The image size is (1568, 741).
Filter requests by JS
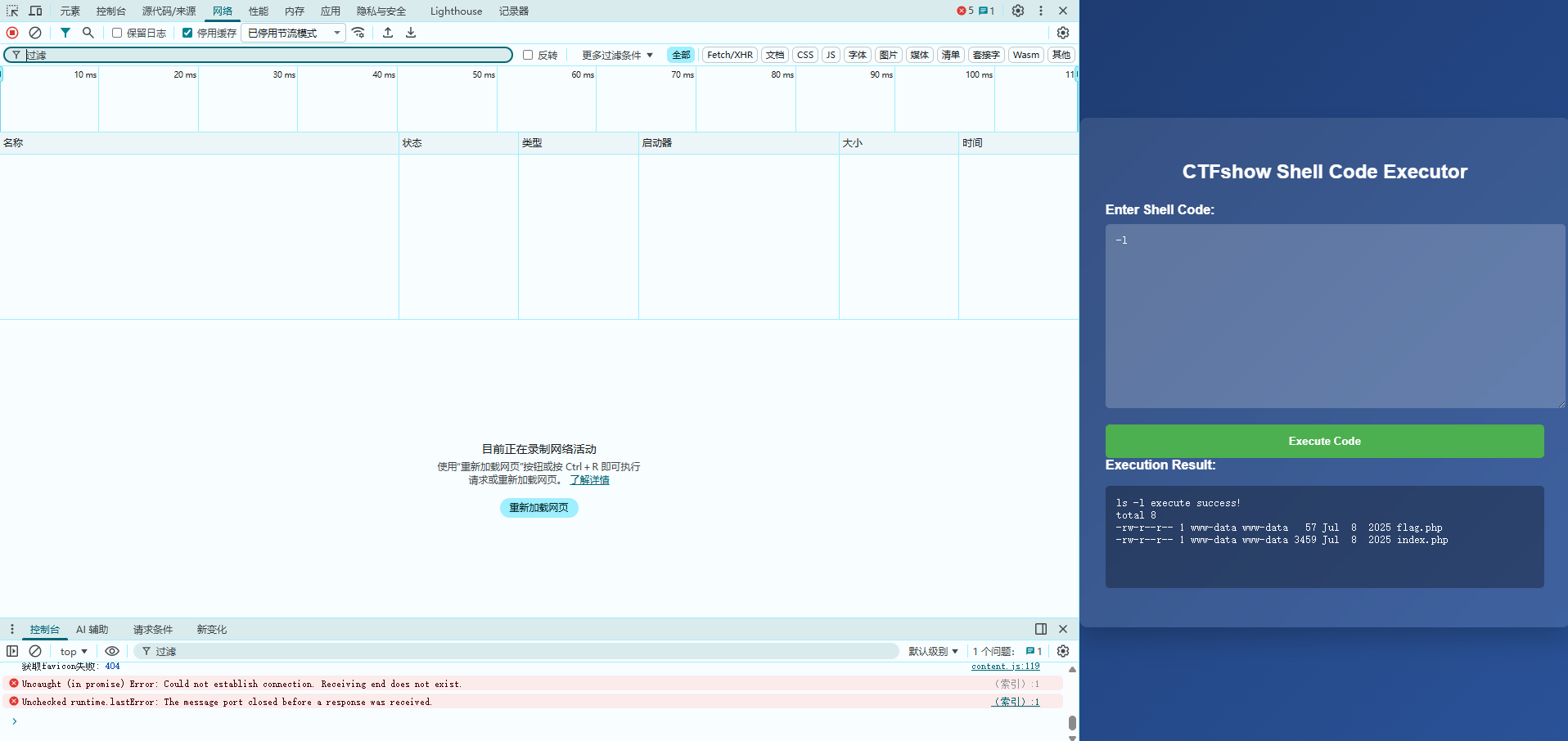pyautogui.click(x=831, y=55)
